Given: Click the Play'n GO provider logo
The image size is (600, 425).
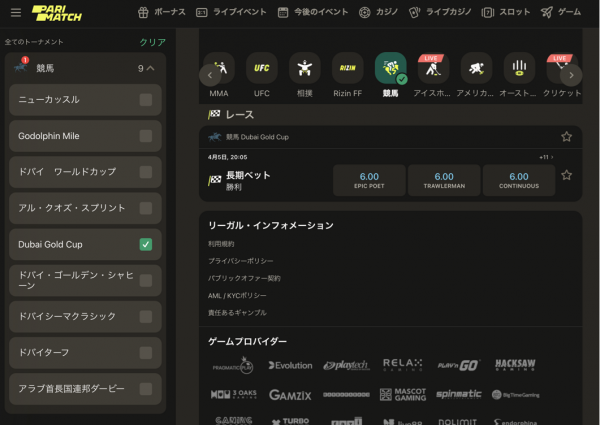Looking at the screenshot, I should 458,365.
